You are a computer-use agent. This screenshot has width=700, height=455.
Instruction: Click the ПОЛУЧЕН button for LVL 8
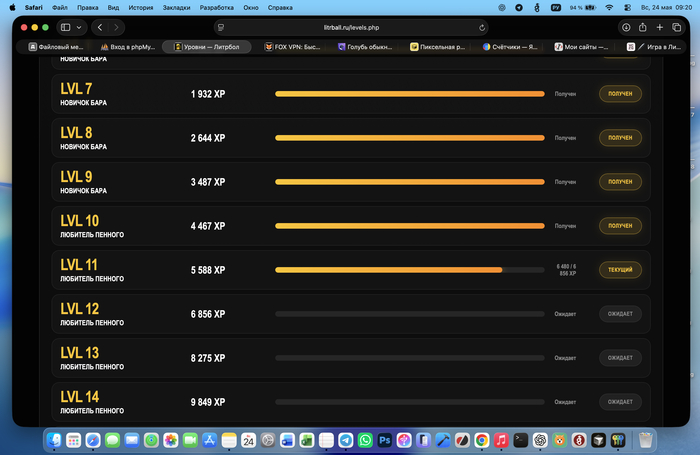tap(620, 138)
